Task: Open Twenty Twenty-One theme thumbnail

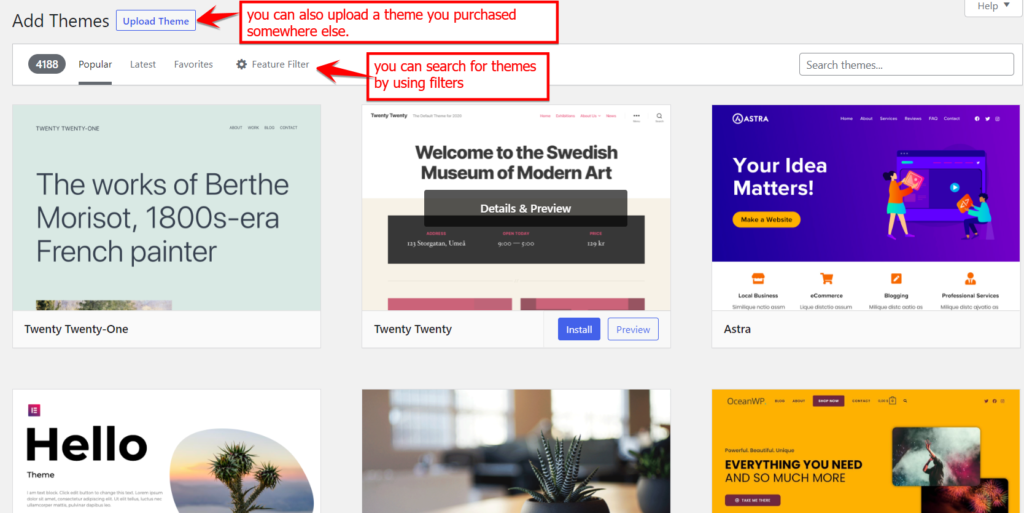Action: 167,208
